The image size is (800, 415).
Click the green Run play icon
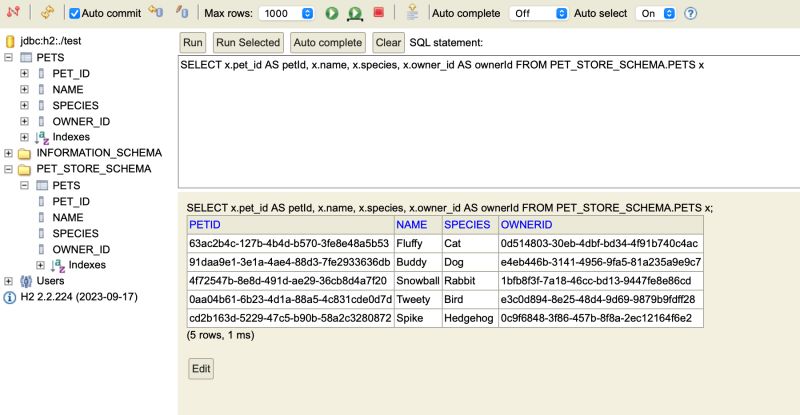pyautogui.click(x=332, y=13)
